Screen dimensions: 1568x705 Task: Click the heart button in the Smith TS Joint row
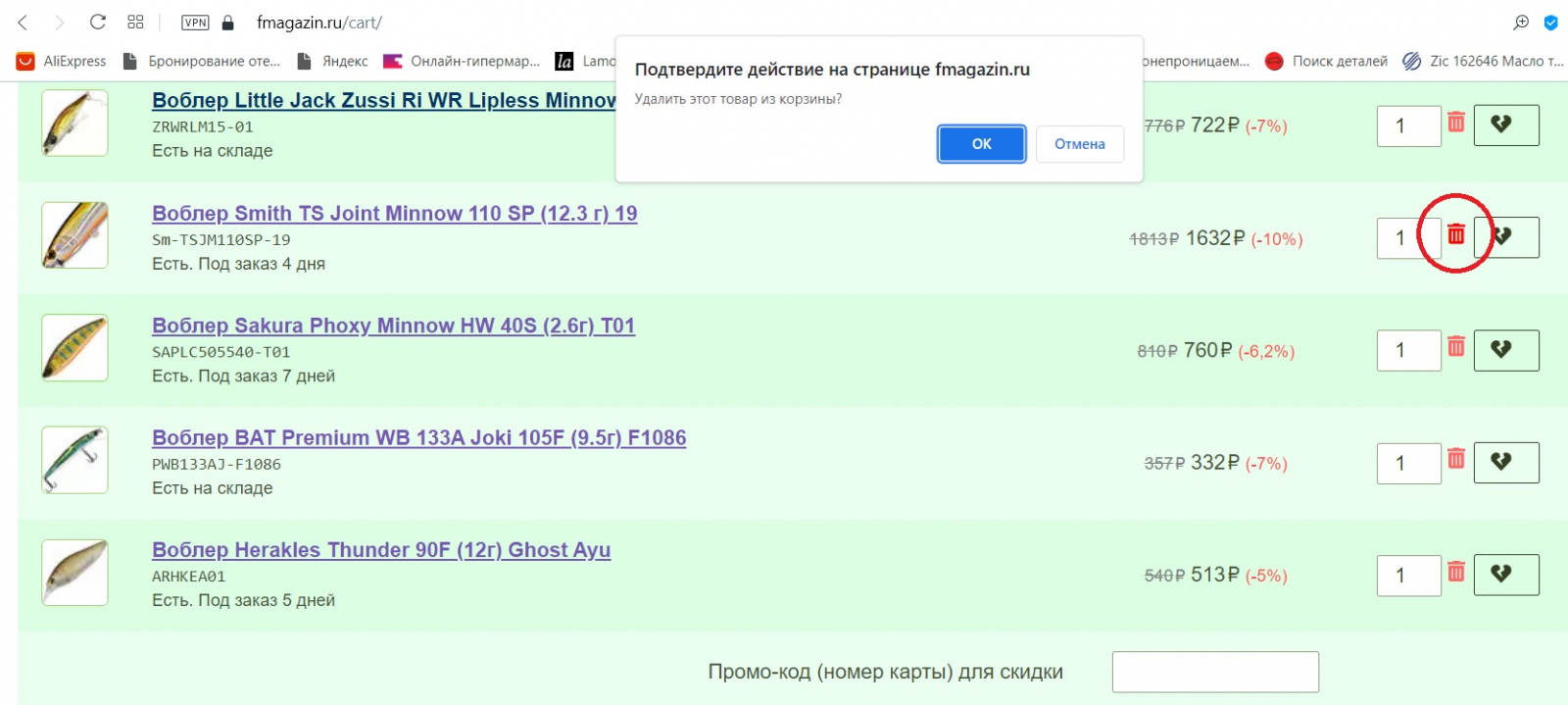[x=1506, y=237]
